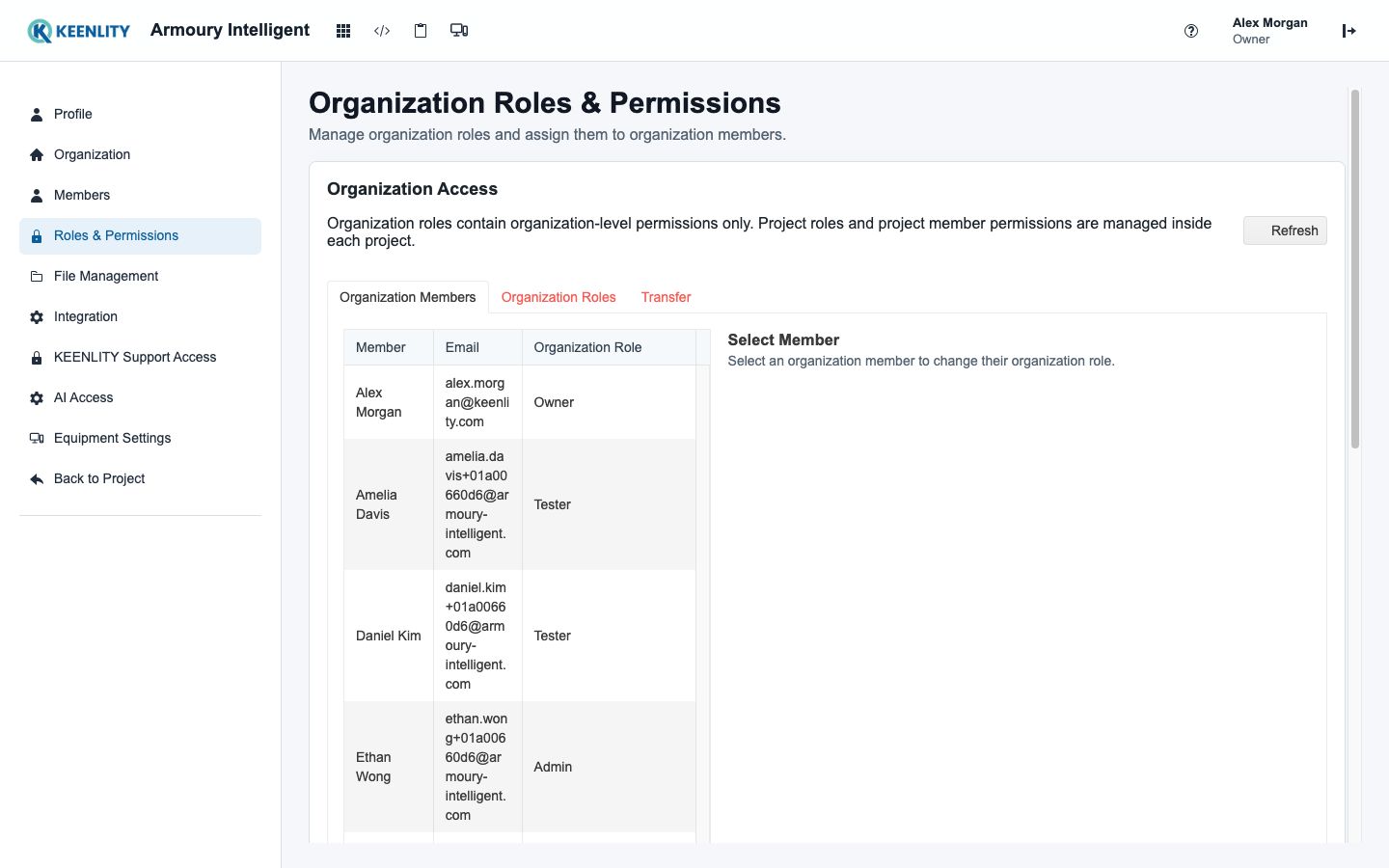Open AI Access in the sidebar
The width and height of the screenshot is (1389, 868).
click(140, 398)
